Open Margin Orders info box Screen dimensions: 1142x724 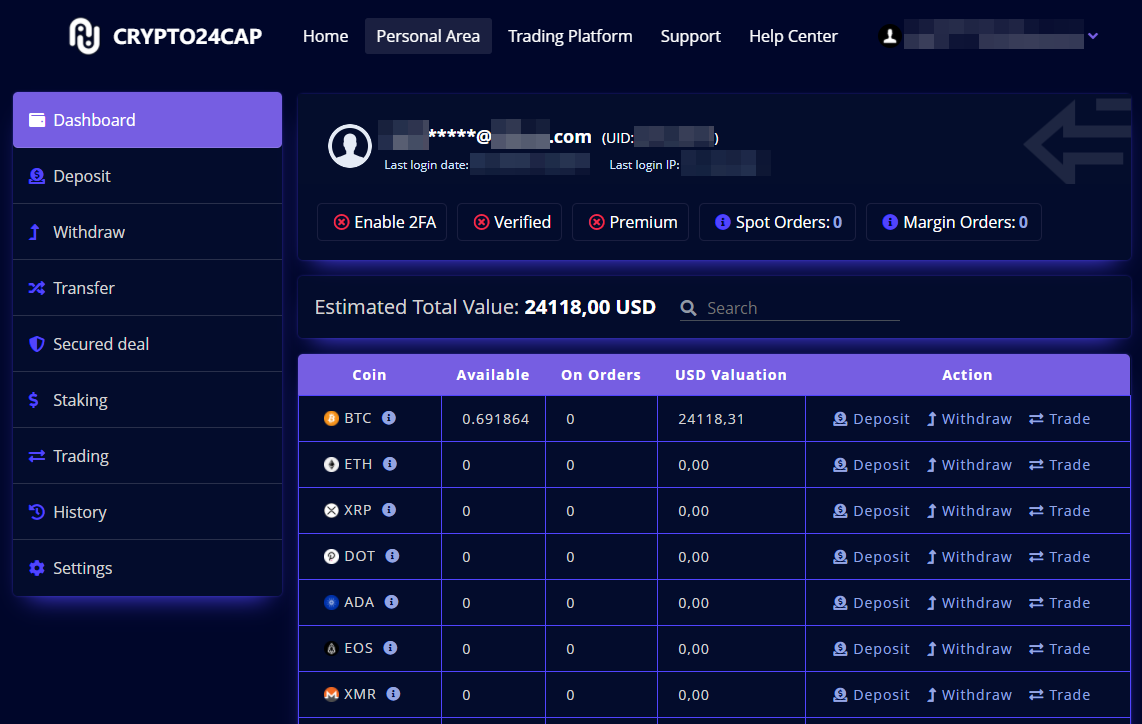click(953, 222)
